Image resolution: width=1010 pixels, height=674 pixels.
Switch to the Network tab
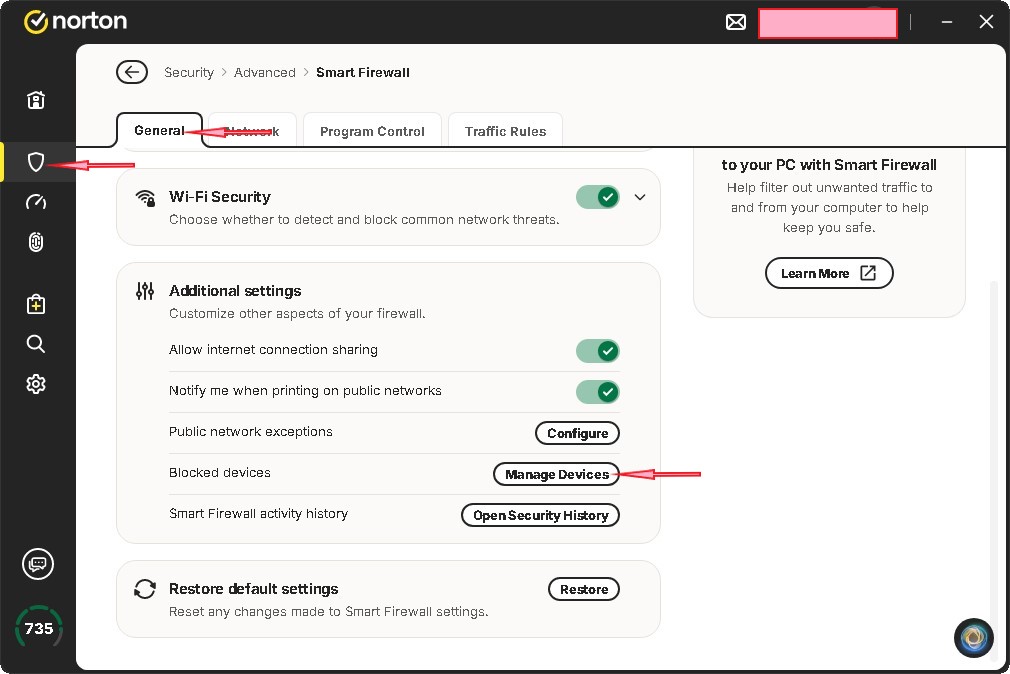point(253,131)
